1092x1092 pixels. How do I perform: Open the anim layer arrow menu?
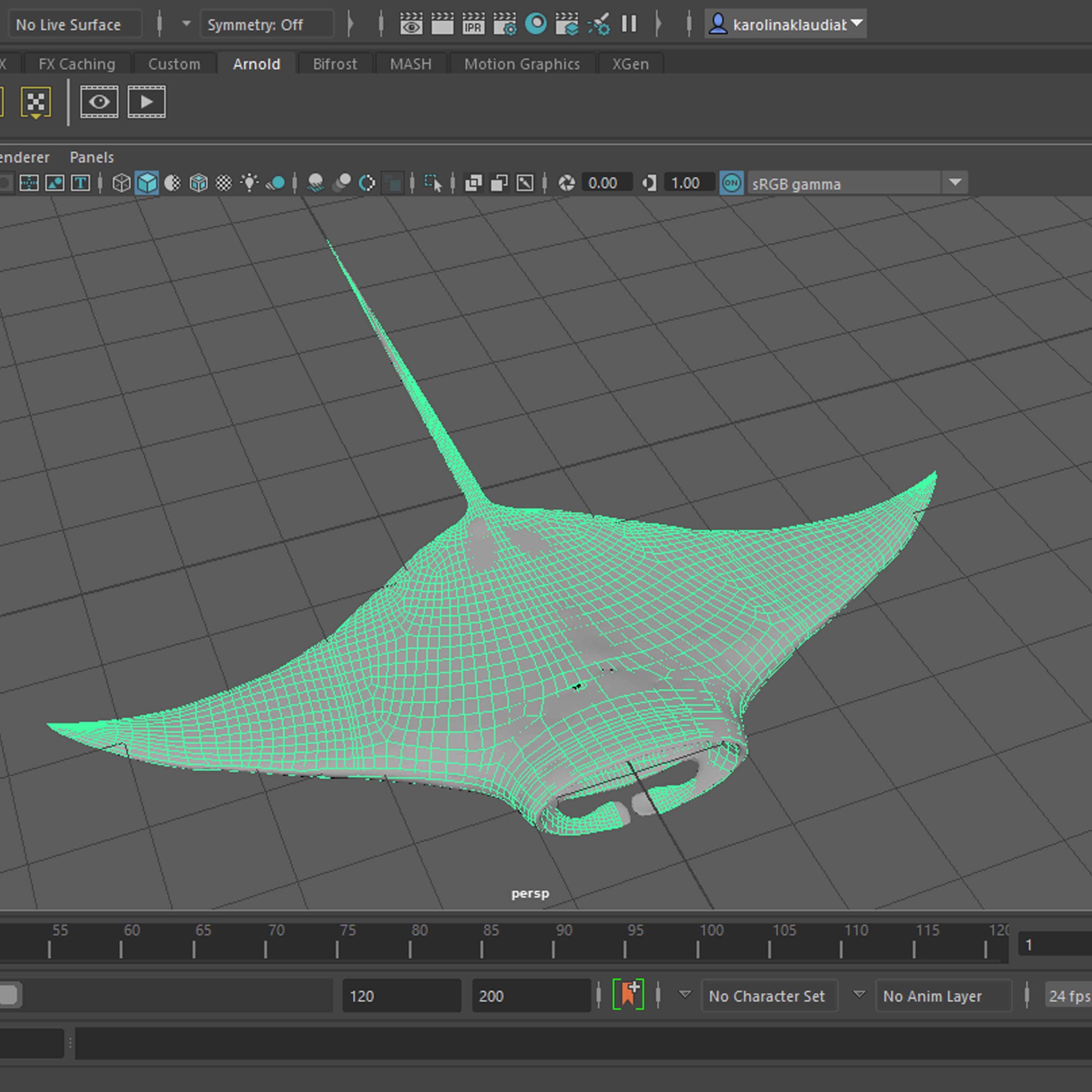pyautogui.click(x=859, y=995)
